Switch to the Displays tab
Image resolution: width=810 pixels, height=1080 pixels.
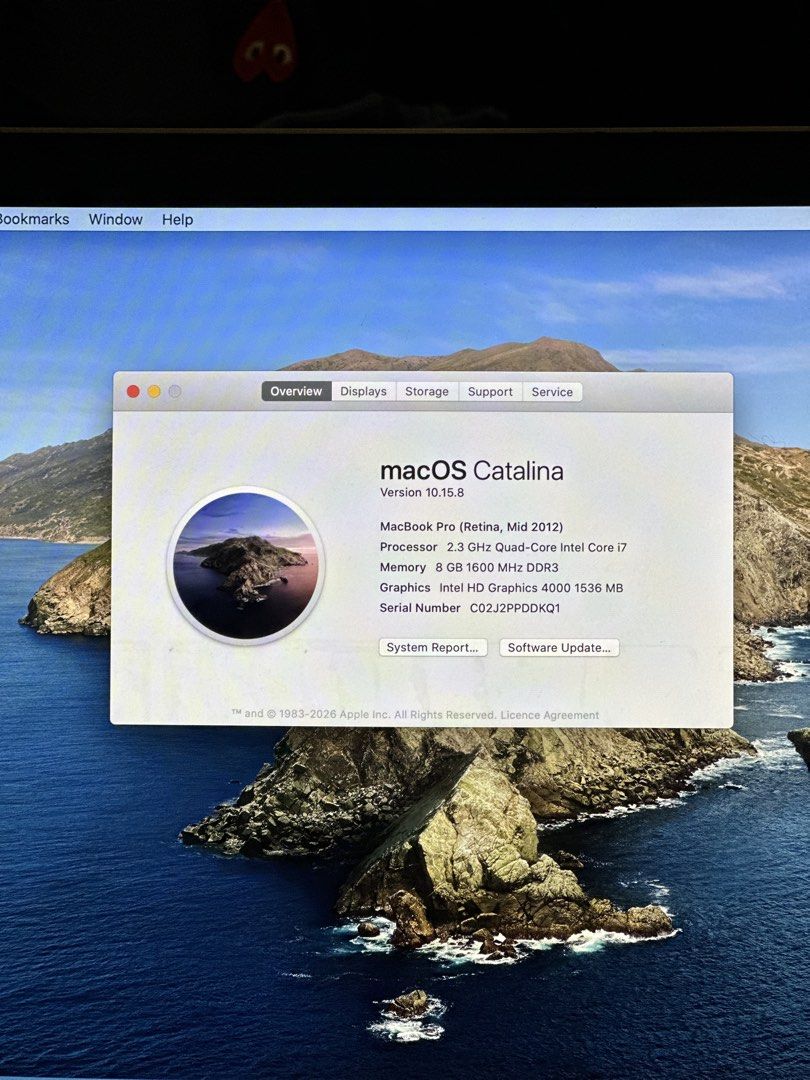tap(364, 391)
